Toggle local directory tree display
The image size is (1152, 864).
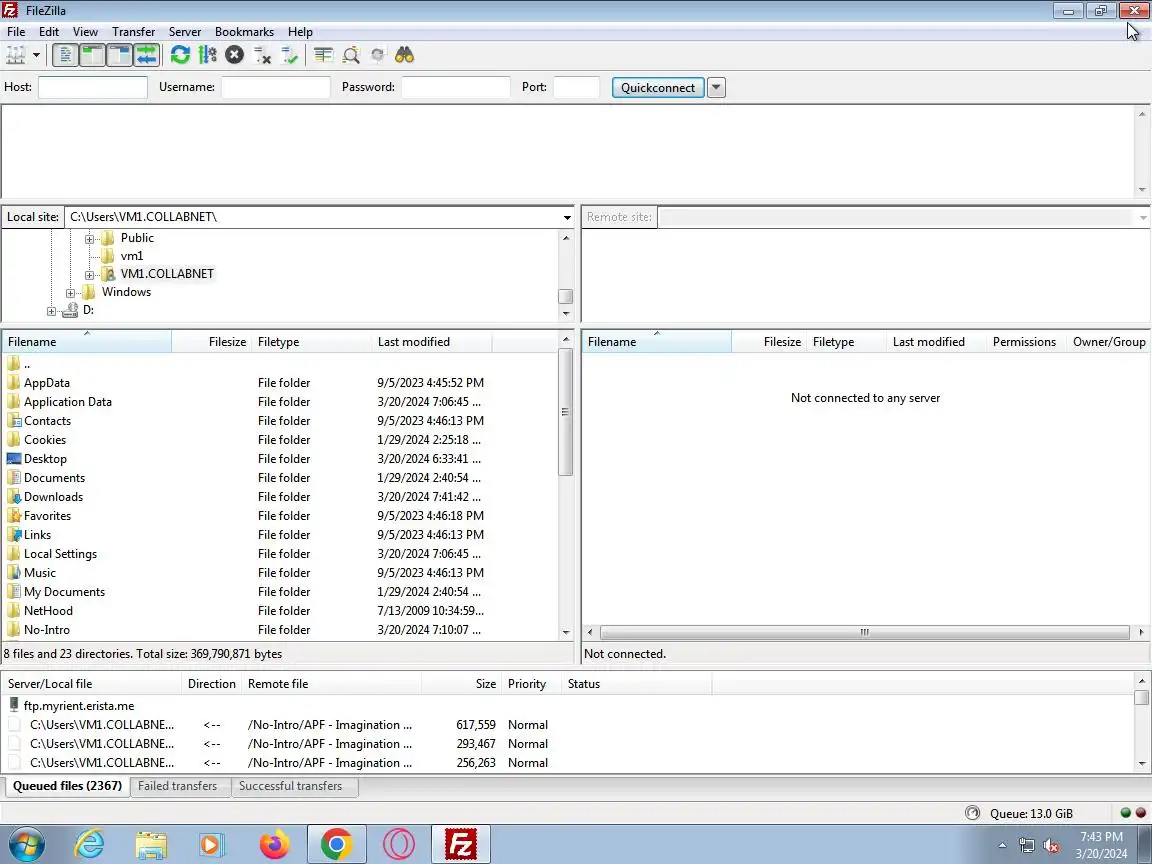click(x=93, y=55)
